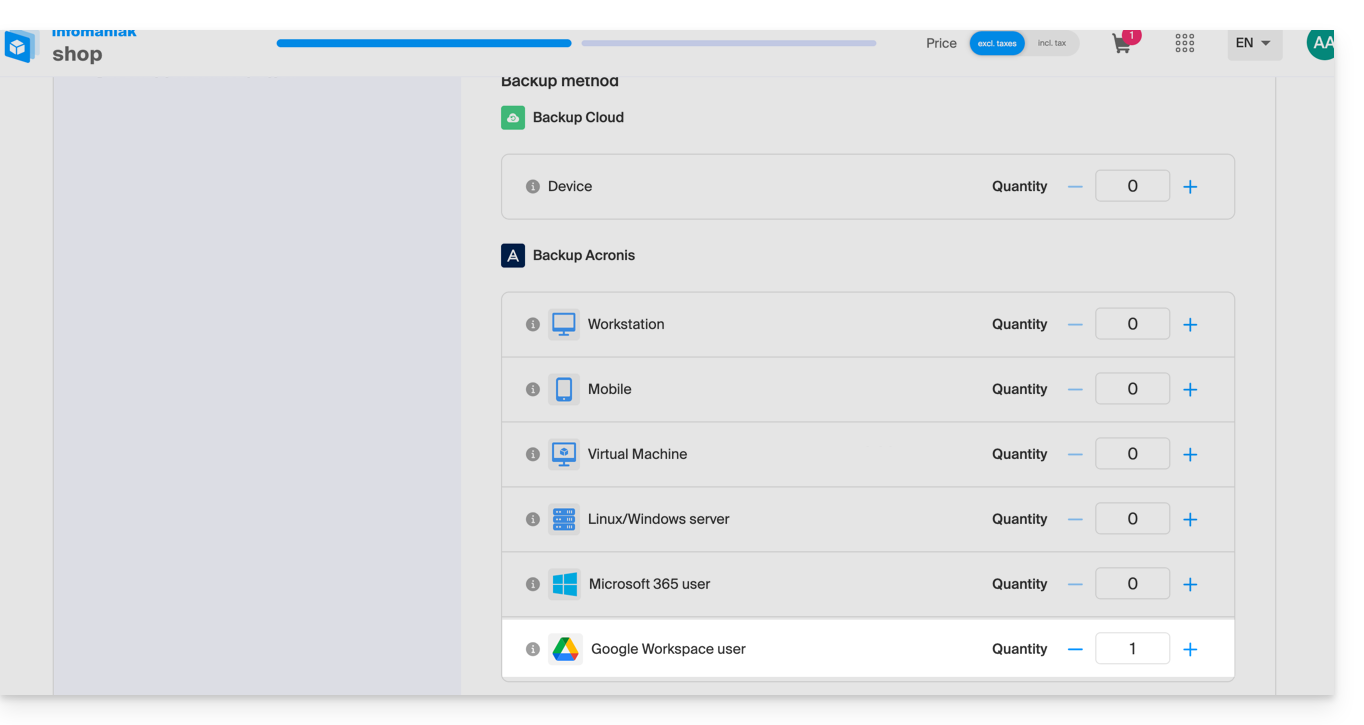This screenshot has width=1364, height=725.
Task: Click the info icon beside Device
Action: 533,187
